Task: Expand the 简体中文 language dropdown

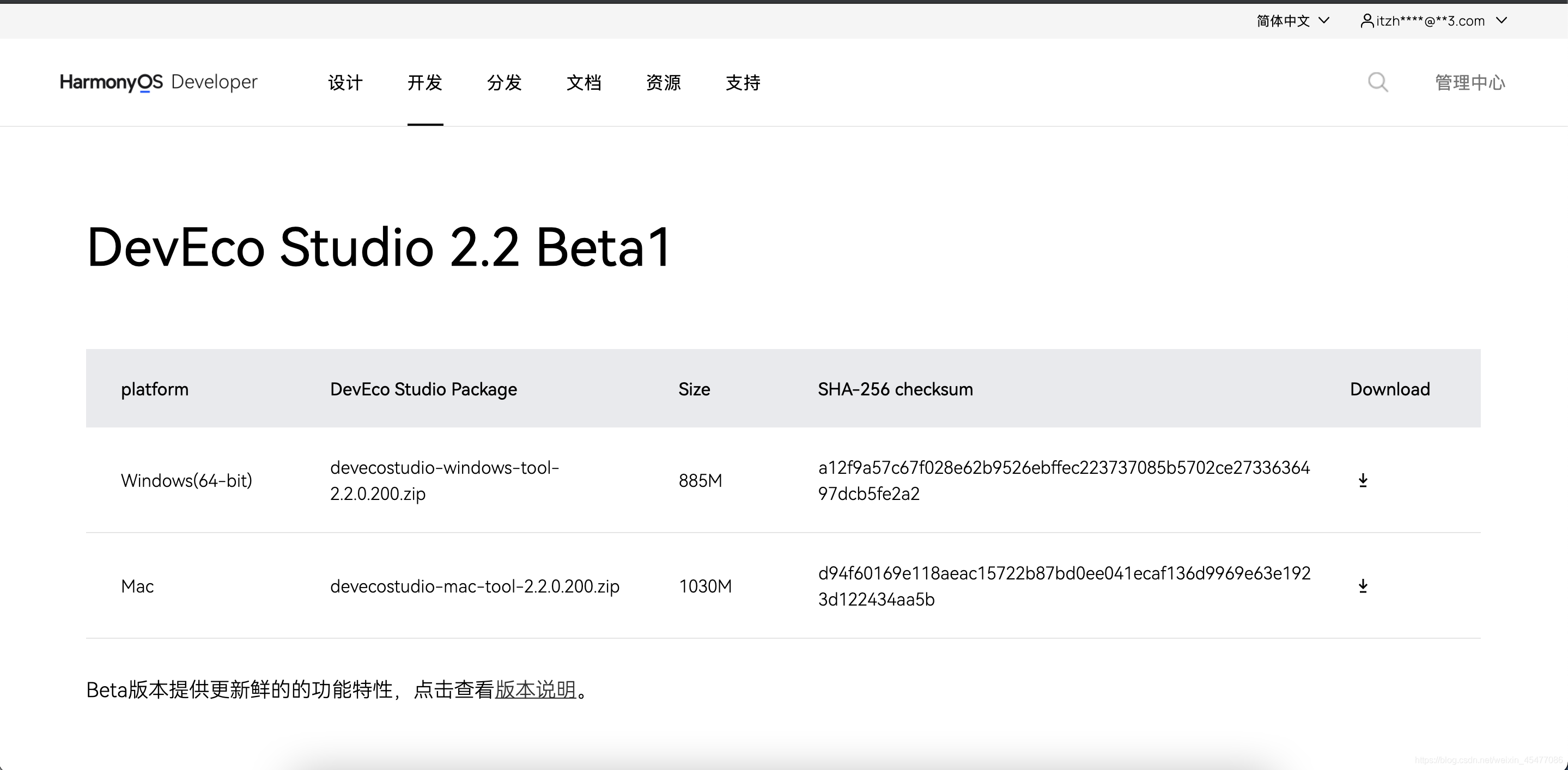Action: coord(1293,21)
